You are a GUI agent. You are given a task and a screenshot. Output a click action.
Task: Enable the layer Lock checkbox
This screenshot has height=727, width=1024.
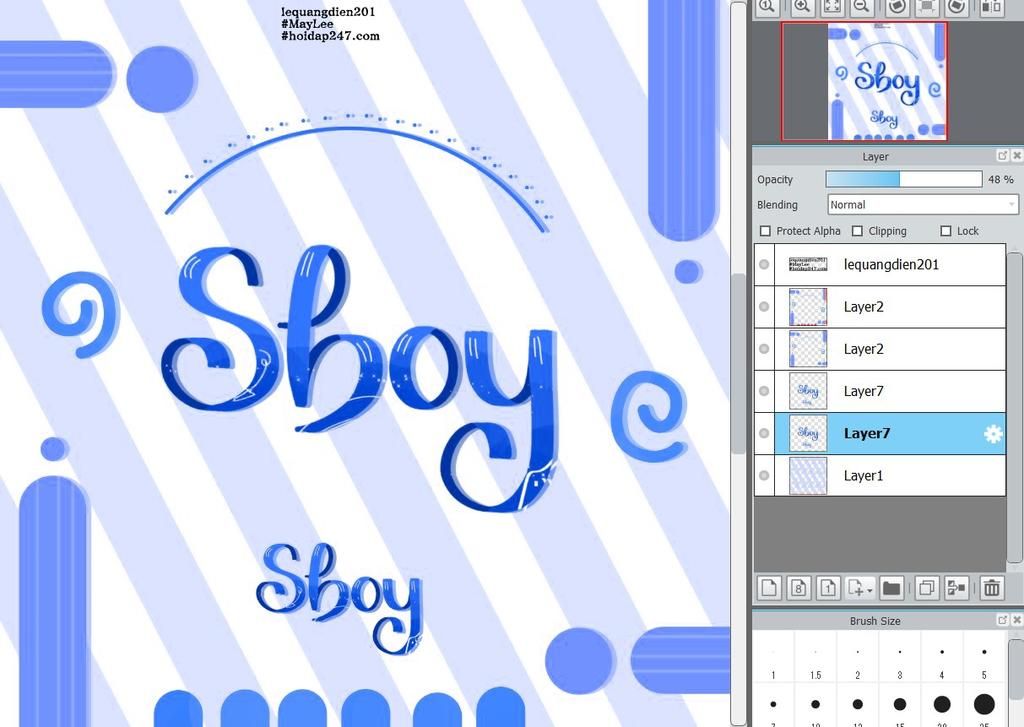[946, 231]
